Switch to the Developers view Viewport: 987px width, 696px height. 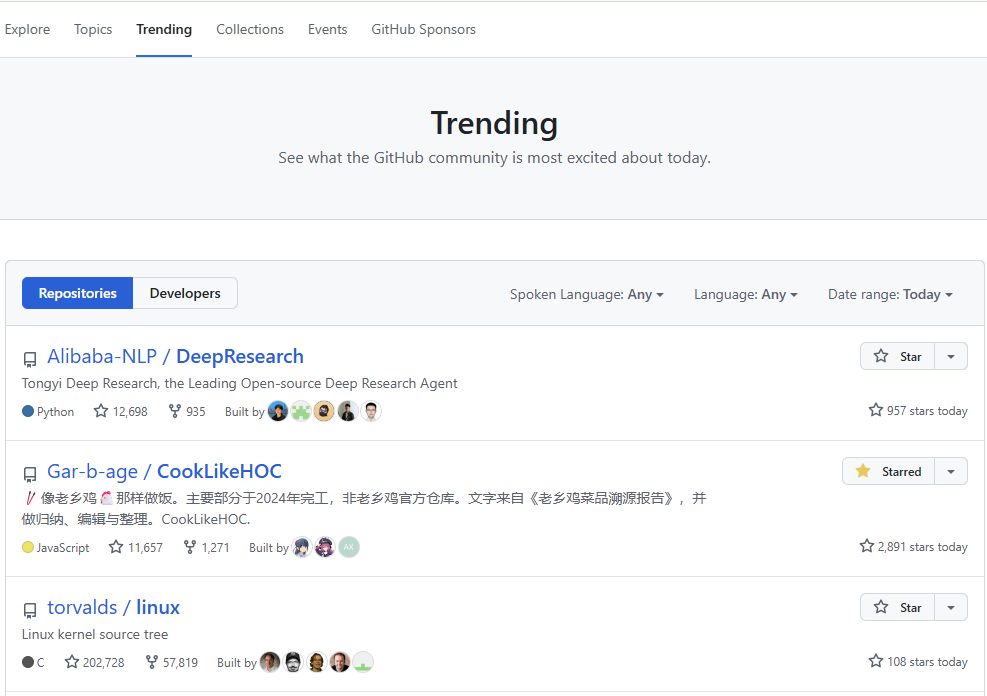pos(185,293)
